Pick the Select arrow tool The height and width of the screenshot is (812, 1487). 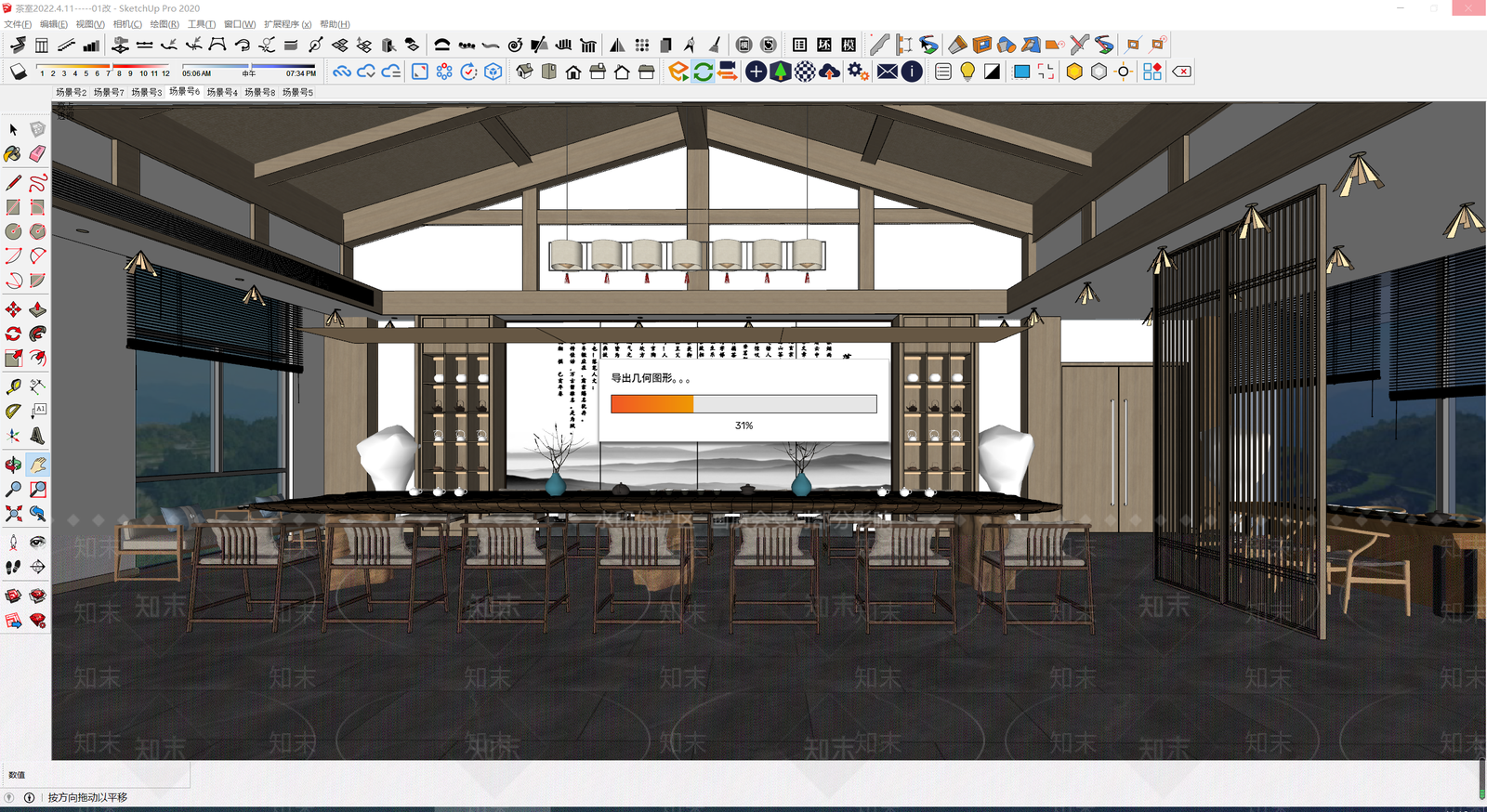pyautogui.click(x=13, y=129)
